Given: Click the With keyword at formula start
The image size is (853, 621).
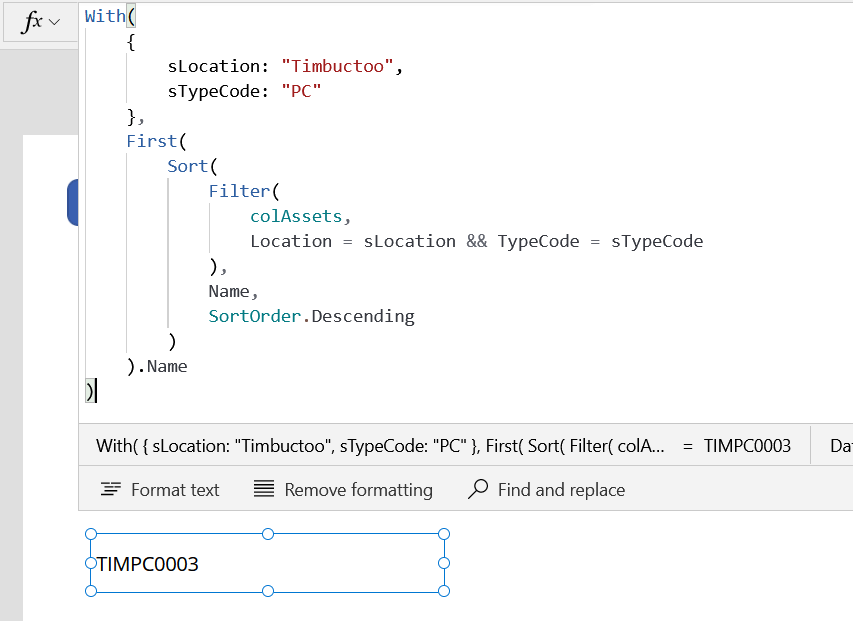Looking at the screenshot, I should 104,16.
